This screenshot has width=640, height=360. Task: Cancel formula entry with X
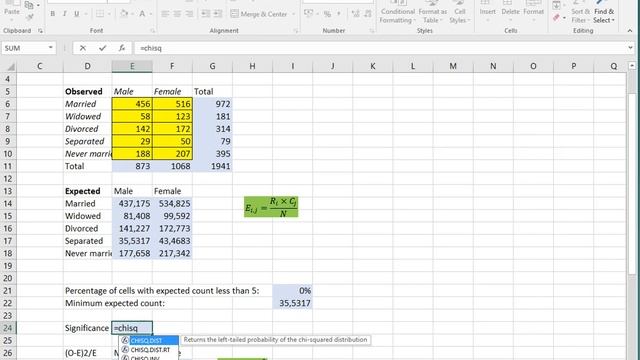point(83,48)
